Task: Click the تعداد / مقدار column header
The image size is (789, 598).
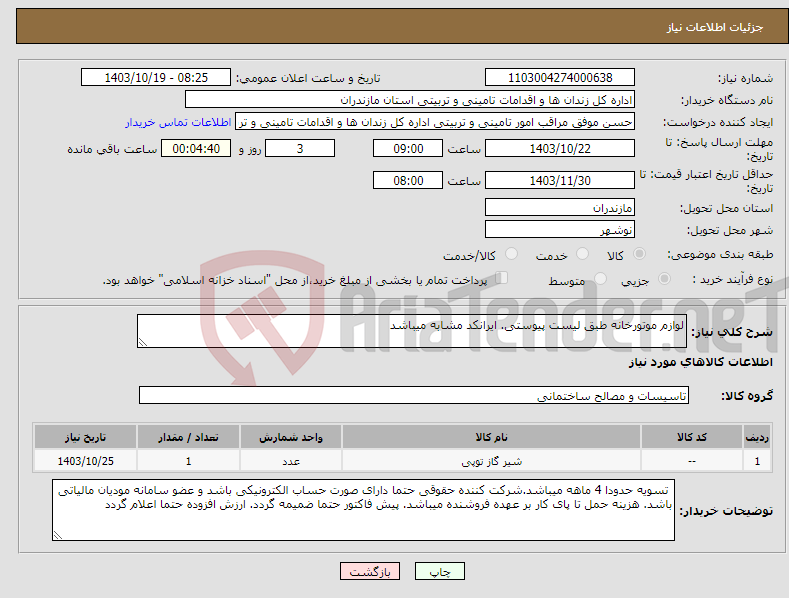Action: click(x=188, y=437)
